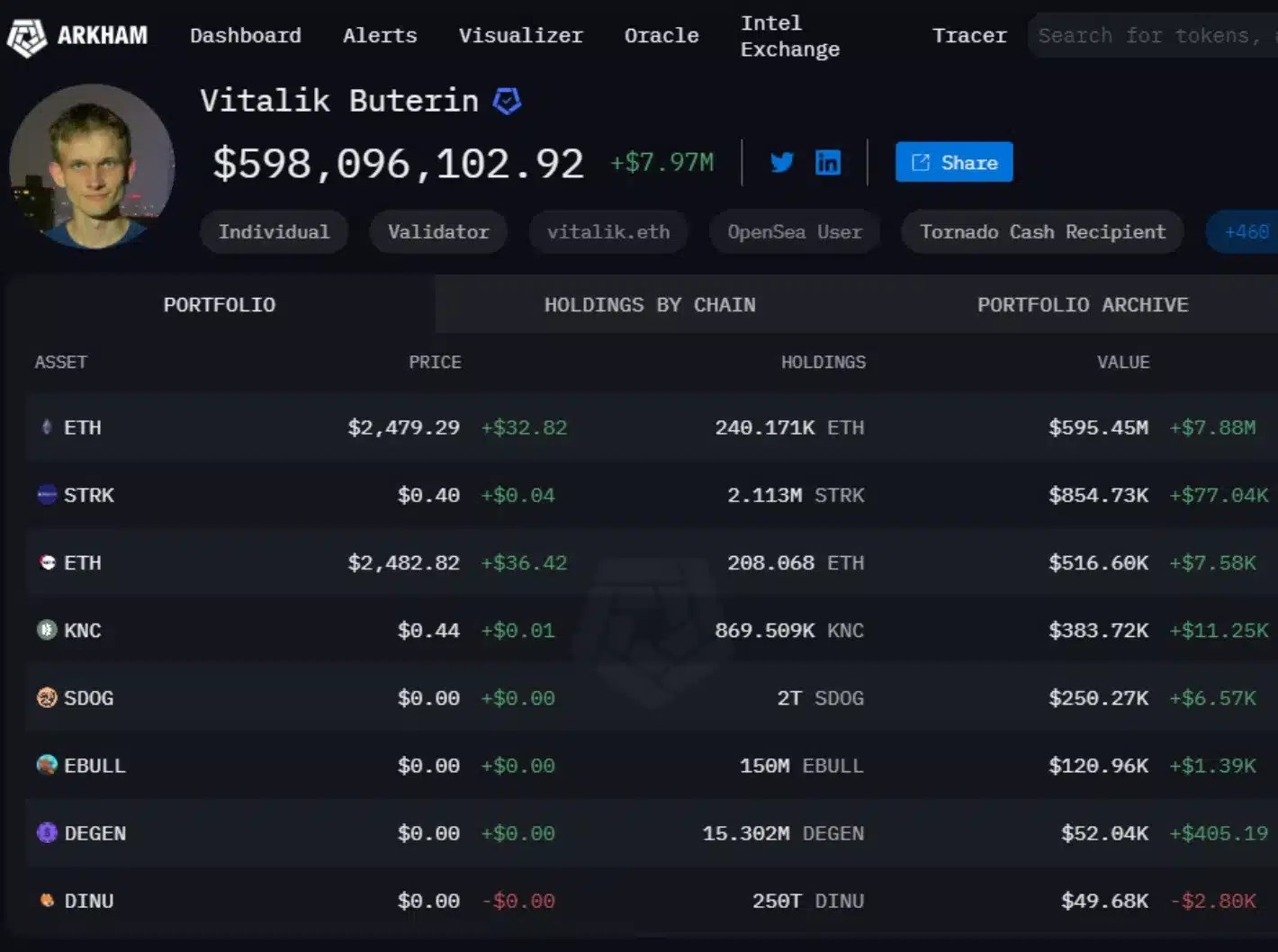The width and height of the screenshot is (1278, 952).
Task: Click the Individual tag
Action: click(274, 232)
